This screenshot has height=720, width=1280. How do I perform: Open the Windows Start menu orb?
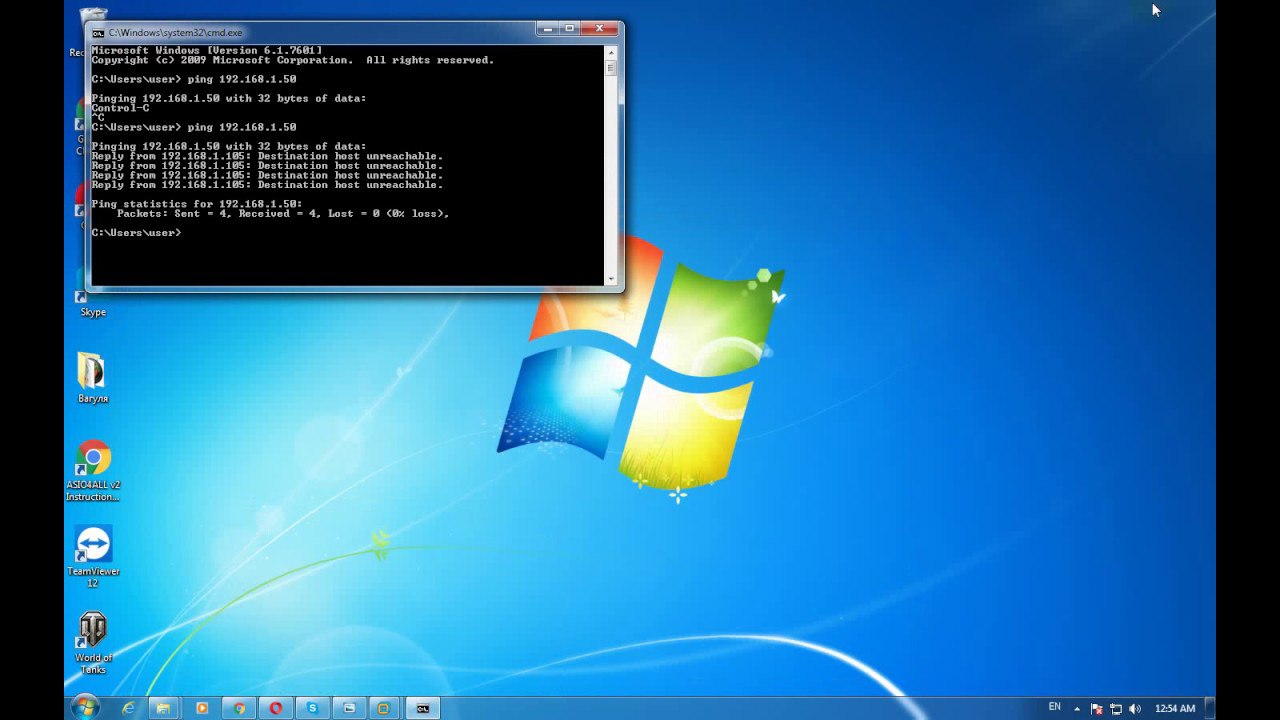[85, 707]
